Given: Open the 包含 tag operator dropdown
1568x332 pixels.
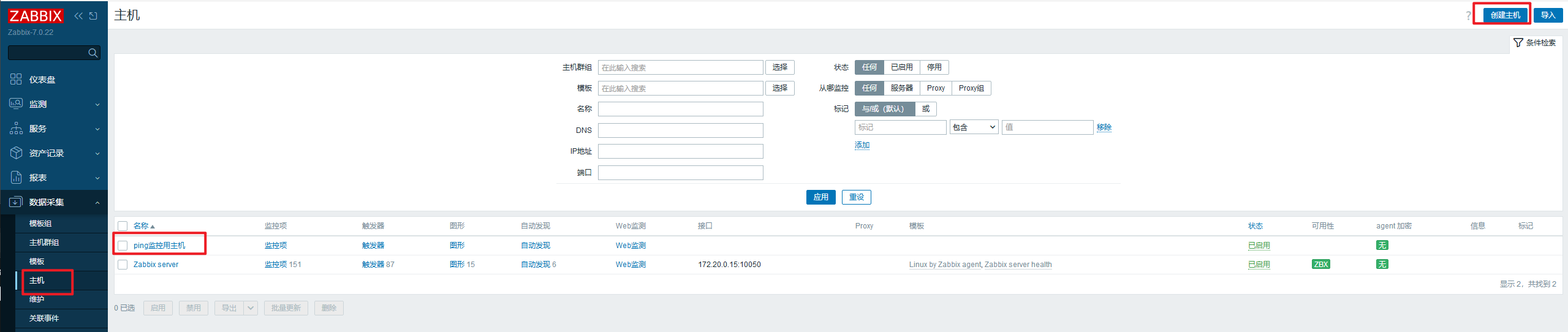Looking at the screenshot, I should tap(974, 127).
